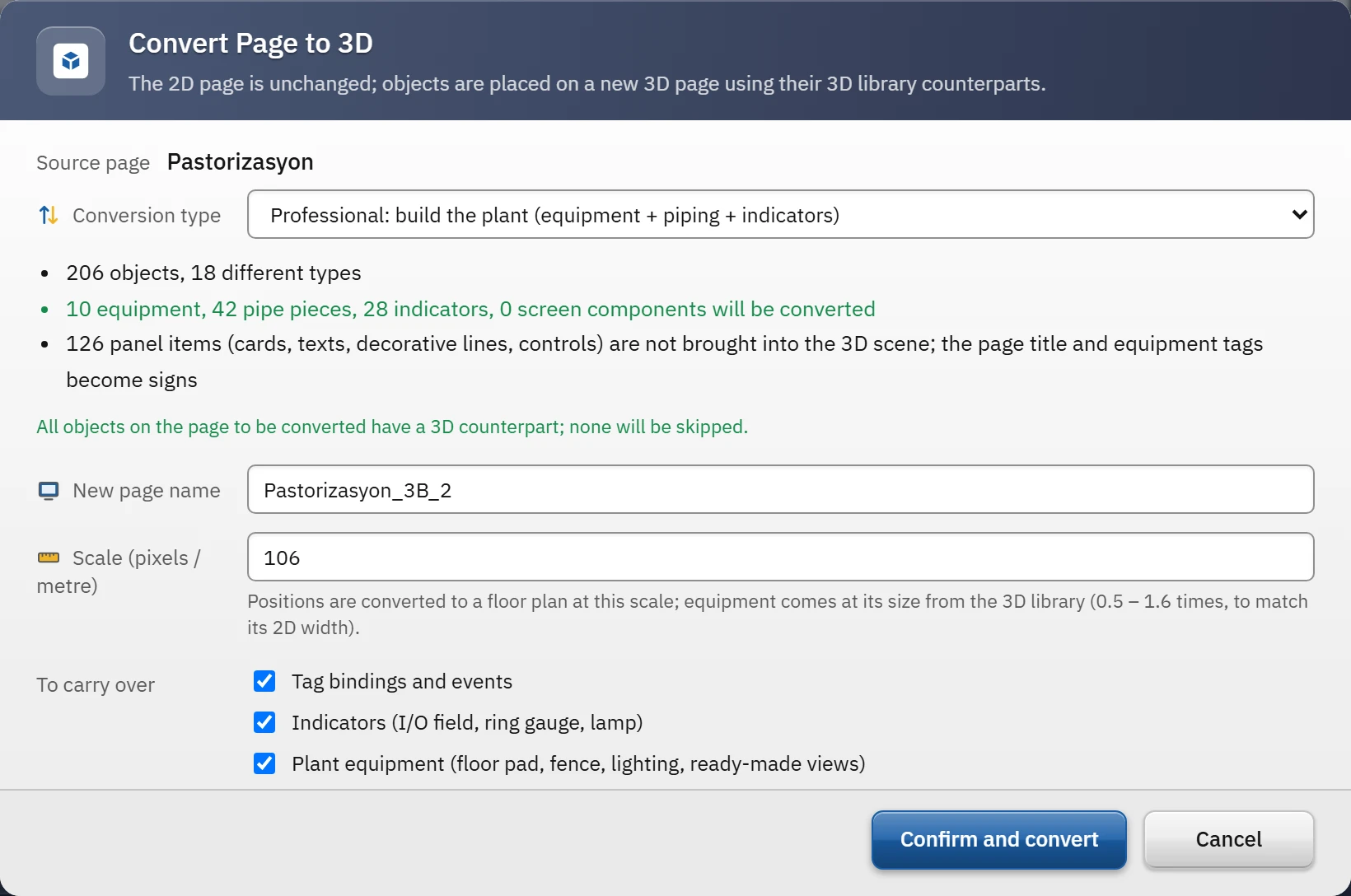
Task: Click the Conversion type label
Action: click(x=147, y=215)
